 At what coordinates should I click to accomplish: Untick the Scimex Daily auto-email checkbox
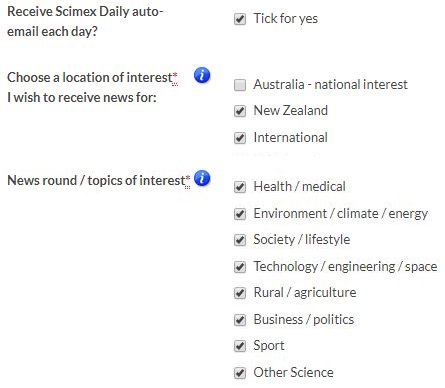pyautogui.click(x=240, y=19)
